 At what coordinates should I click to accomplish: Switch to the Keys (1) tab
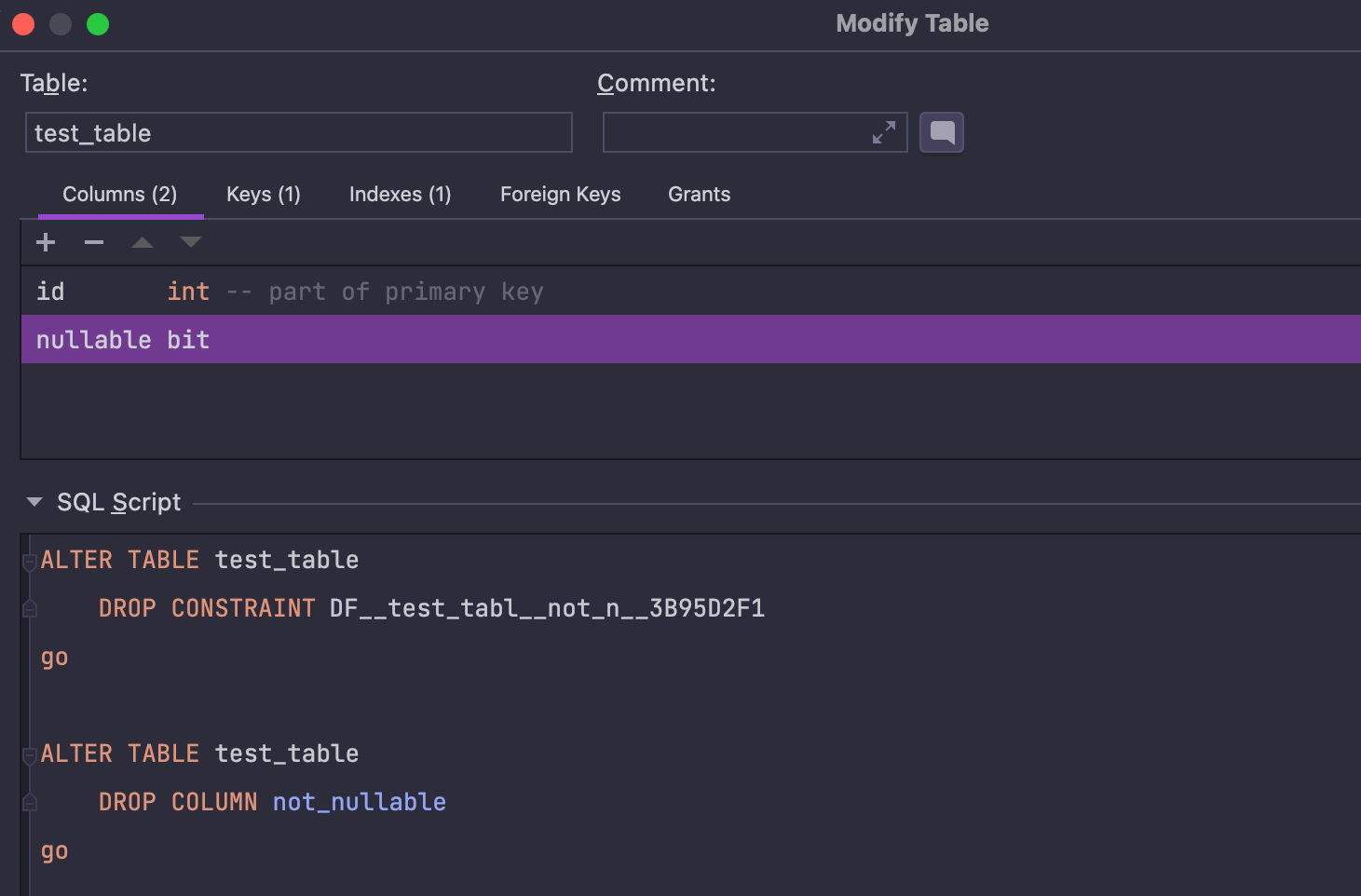[263, 195]
